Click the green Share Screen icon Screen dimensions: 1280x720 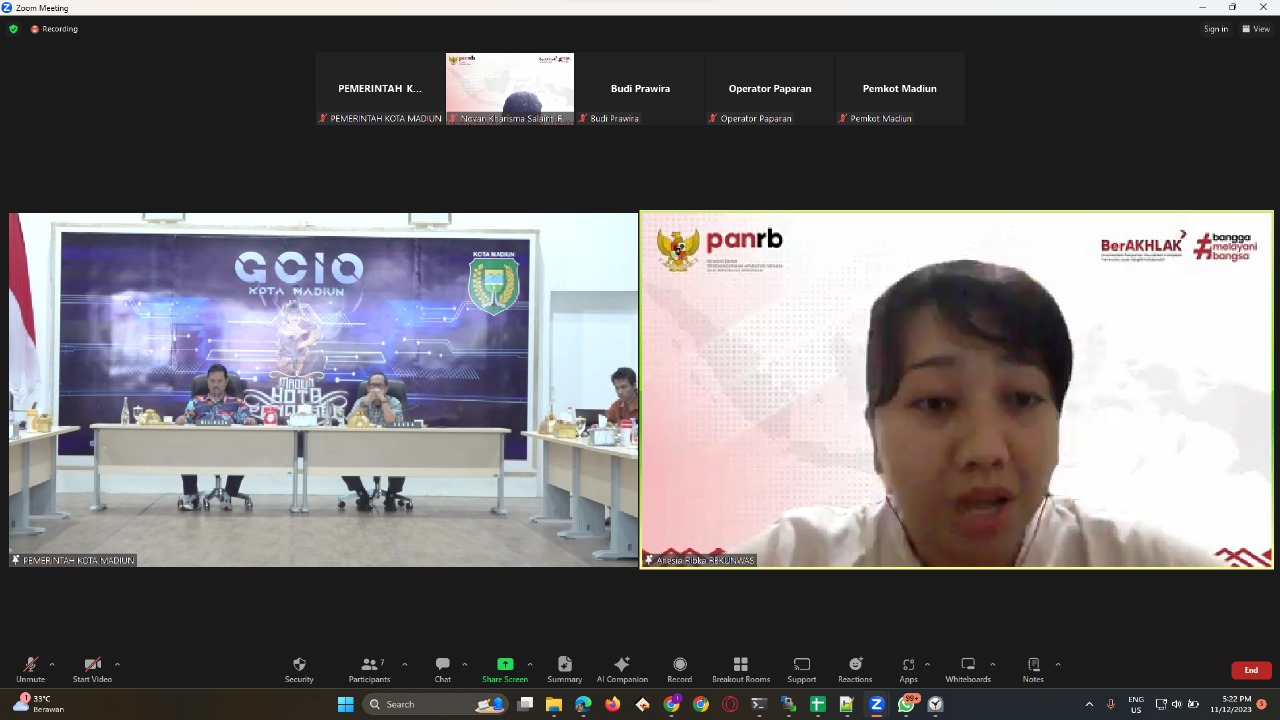(505, 665)
